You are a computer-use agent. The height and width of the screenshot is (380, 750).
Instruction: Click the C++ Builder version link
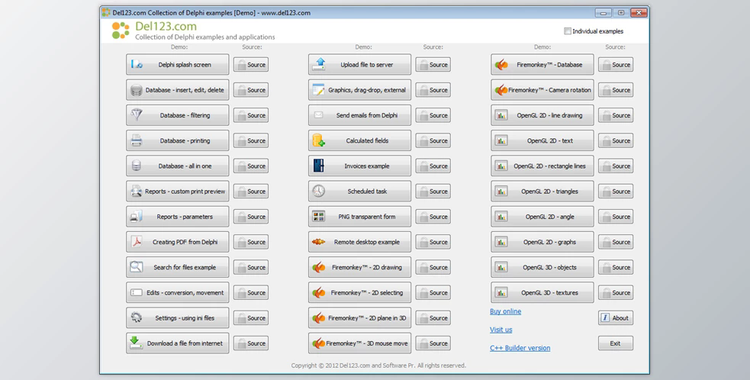click(520, 348)
